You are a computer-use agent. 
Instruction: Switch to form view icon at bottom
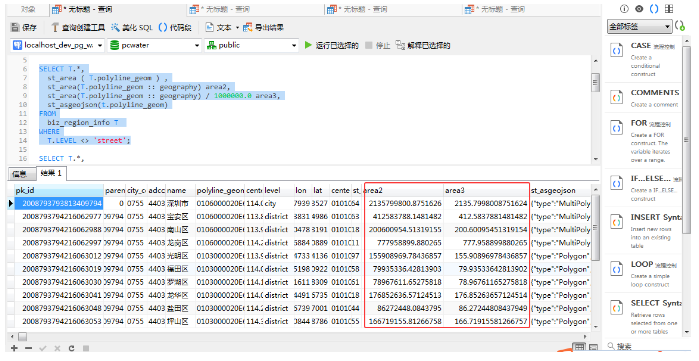coord(593,348)
